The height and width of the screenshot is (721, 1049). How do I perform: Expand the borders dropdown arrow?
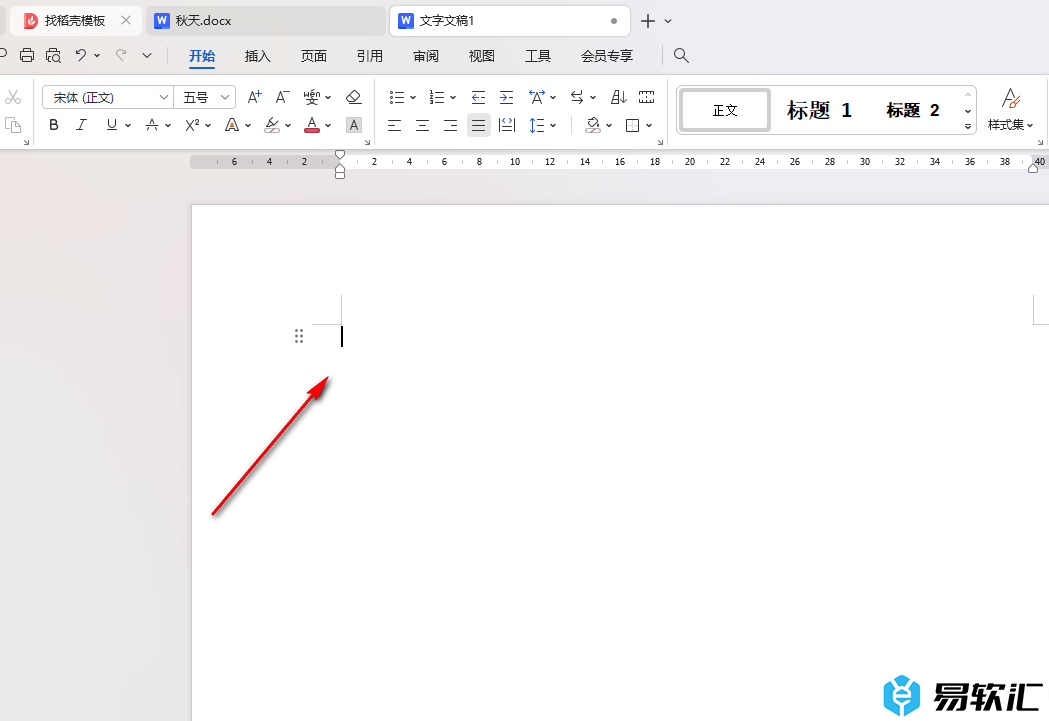649,125
